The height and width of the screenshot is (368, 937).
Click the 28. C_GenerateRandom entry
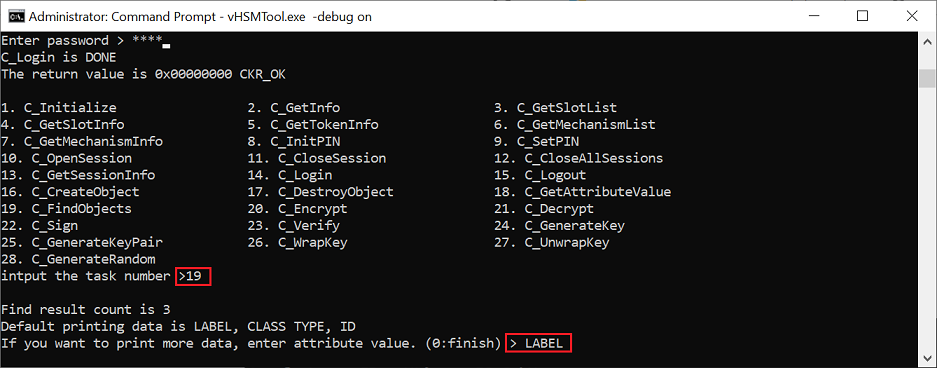click(x=78, y=259)
